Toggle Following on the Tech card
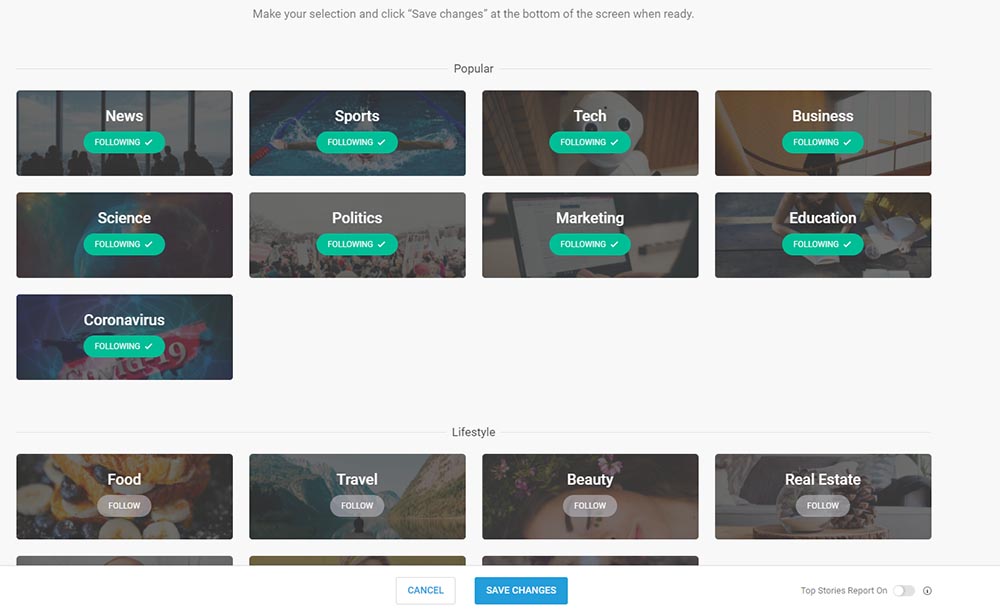 [590, 142]
